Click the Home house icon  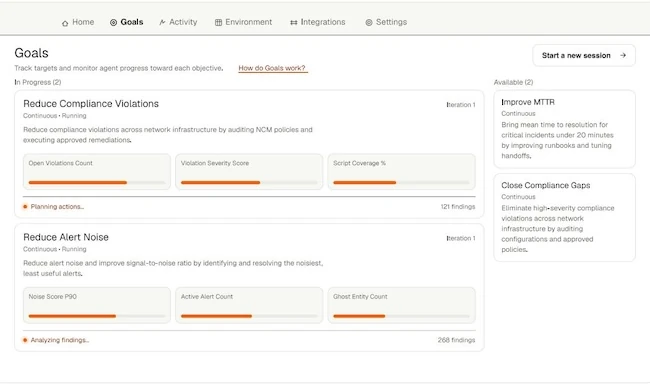click(65, 23)
